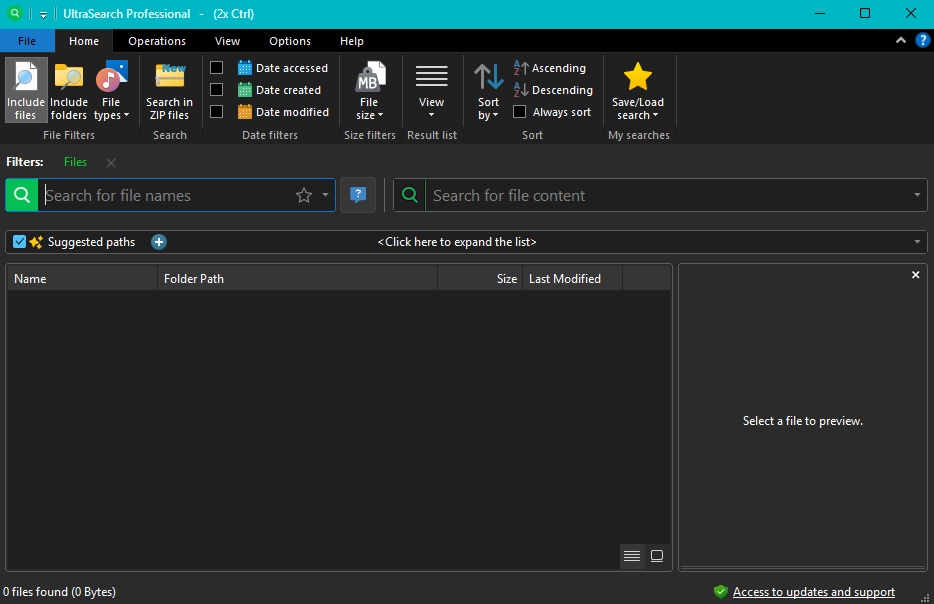Open the Save/Load search star icon
Viewport: 934px width, 604px height.
[x=637, y=78]
